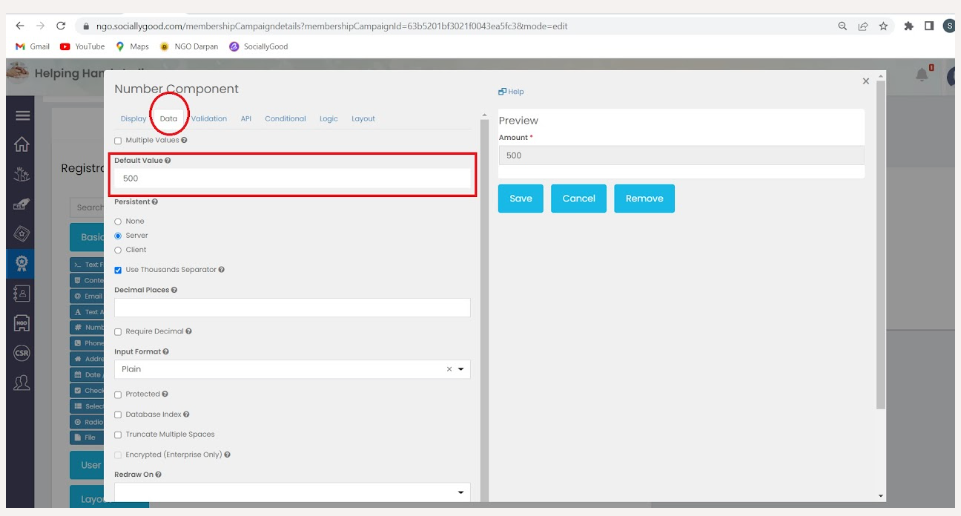Screen dimensions: 961x516
Task: Click browser zoom magnifier icon
Action: [843, 26]
